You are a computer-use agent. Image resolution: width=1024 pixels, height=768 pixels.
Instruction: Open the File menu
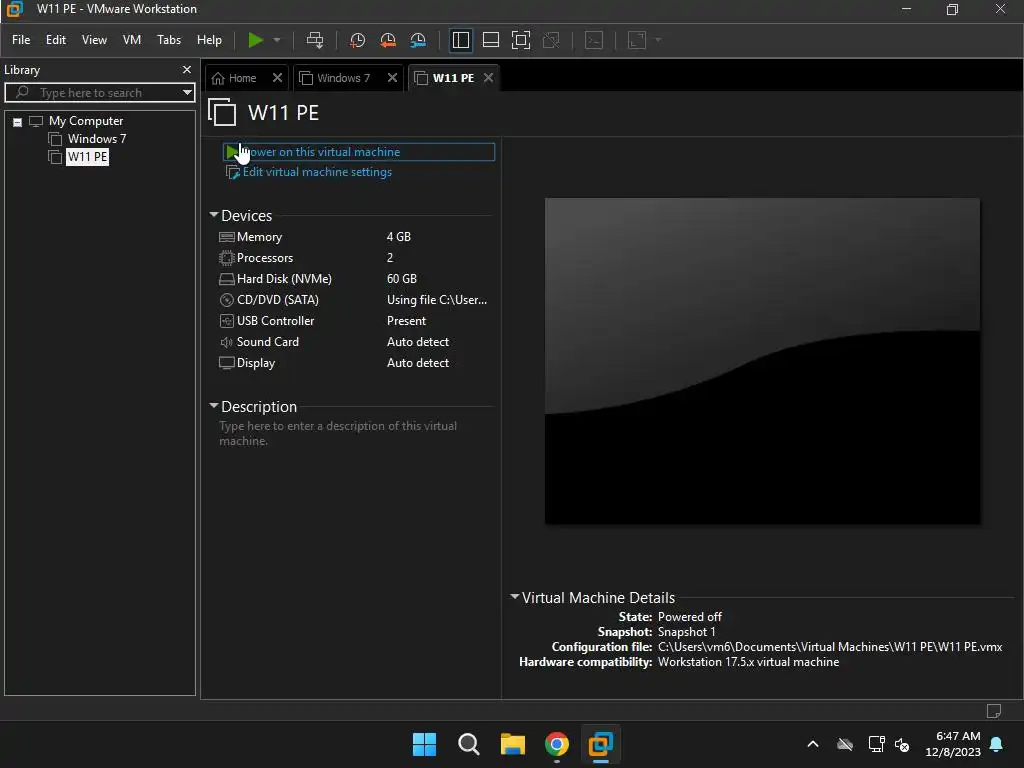(21, 40)
